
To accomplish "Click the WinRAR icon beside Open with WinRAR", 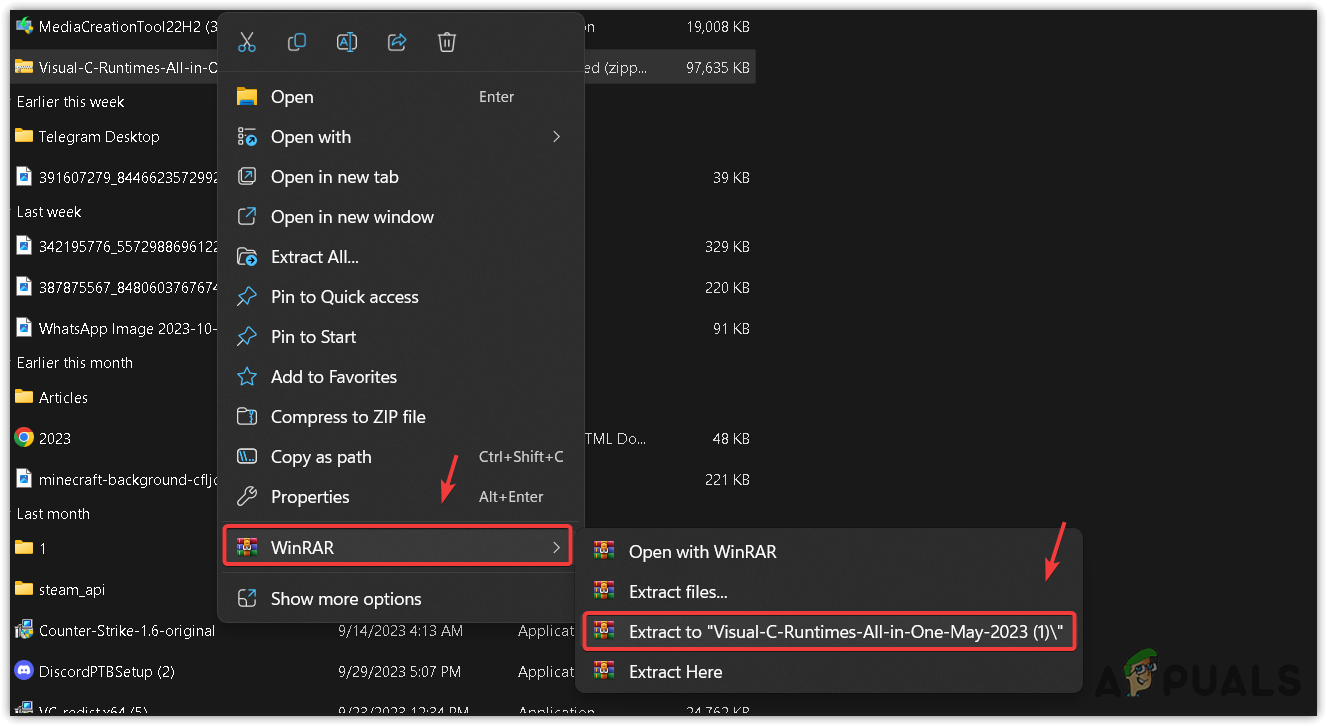I will (603, 552).
